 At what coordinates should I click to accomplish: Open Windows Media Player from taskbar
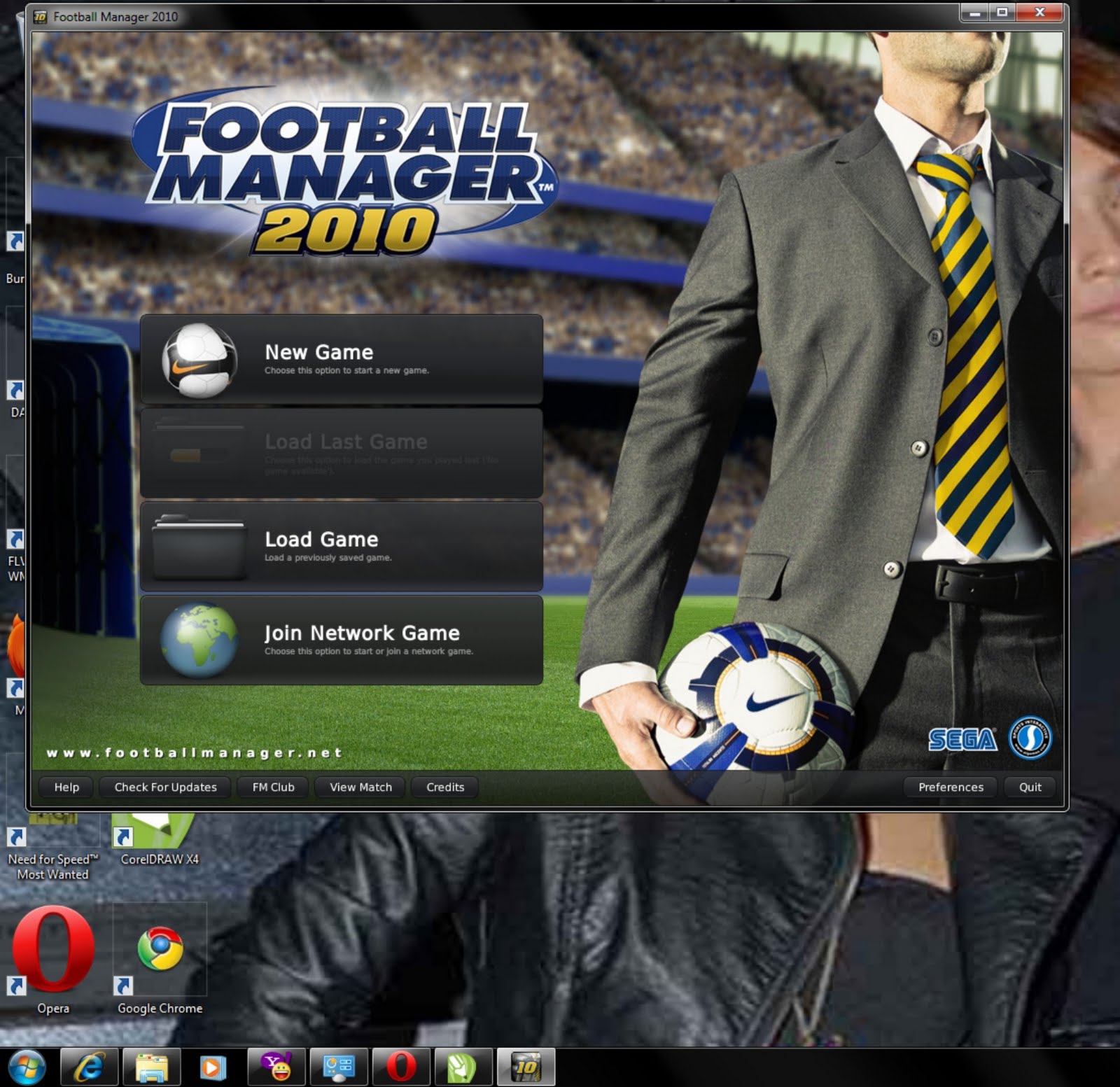click(213, 1067)
